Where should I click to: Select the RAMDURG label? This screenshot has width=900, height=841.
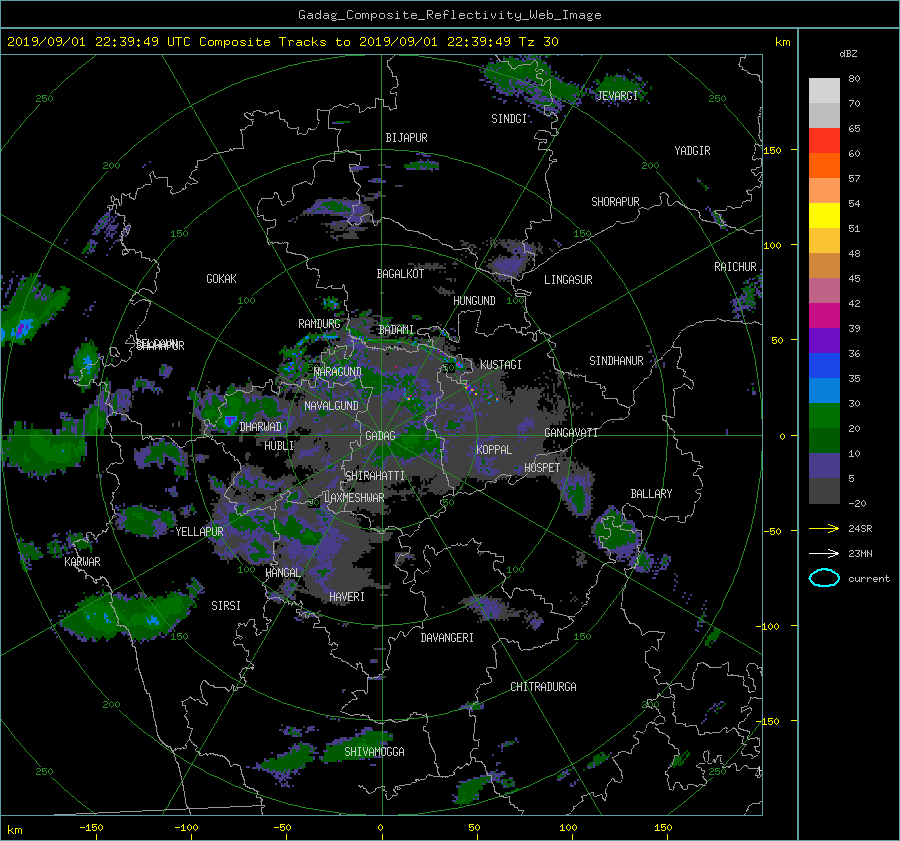319,324
